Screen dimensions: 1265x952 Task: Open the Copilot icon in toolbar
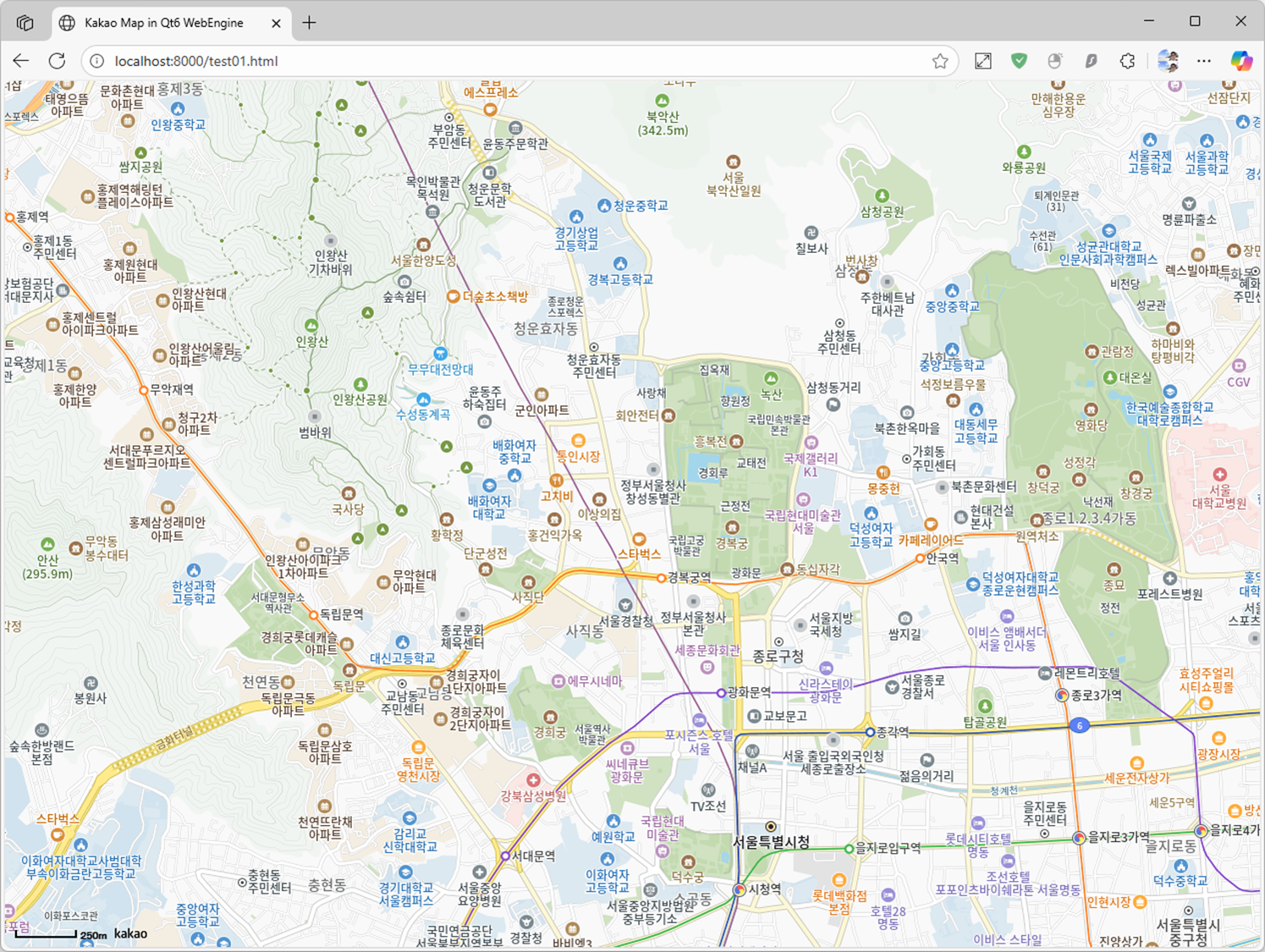(x=1241, y=61)
